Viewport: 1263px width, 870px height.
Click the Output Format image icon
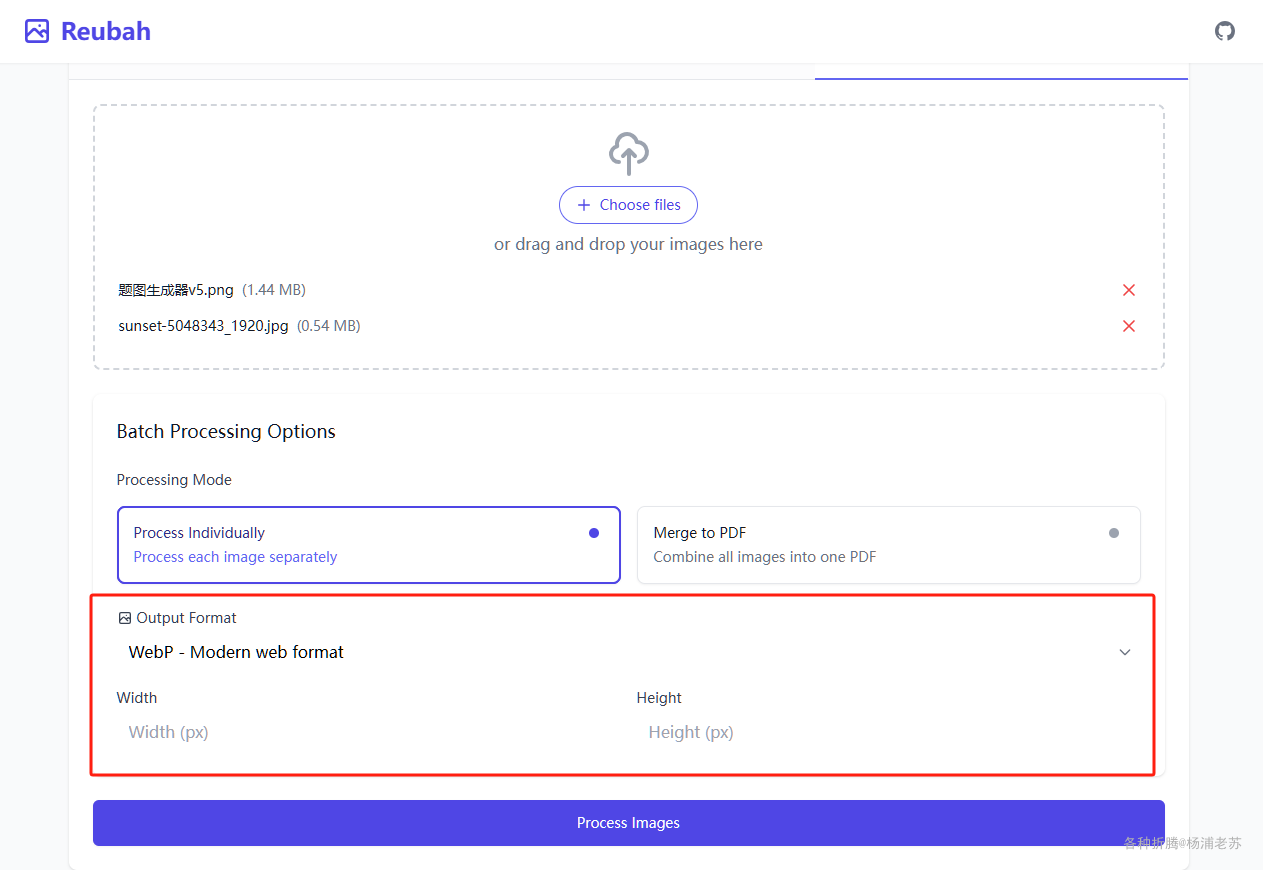[125, 618]
